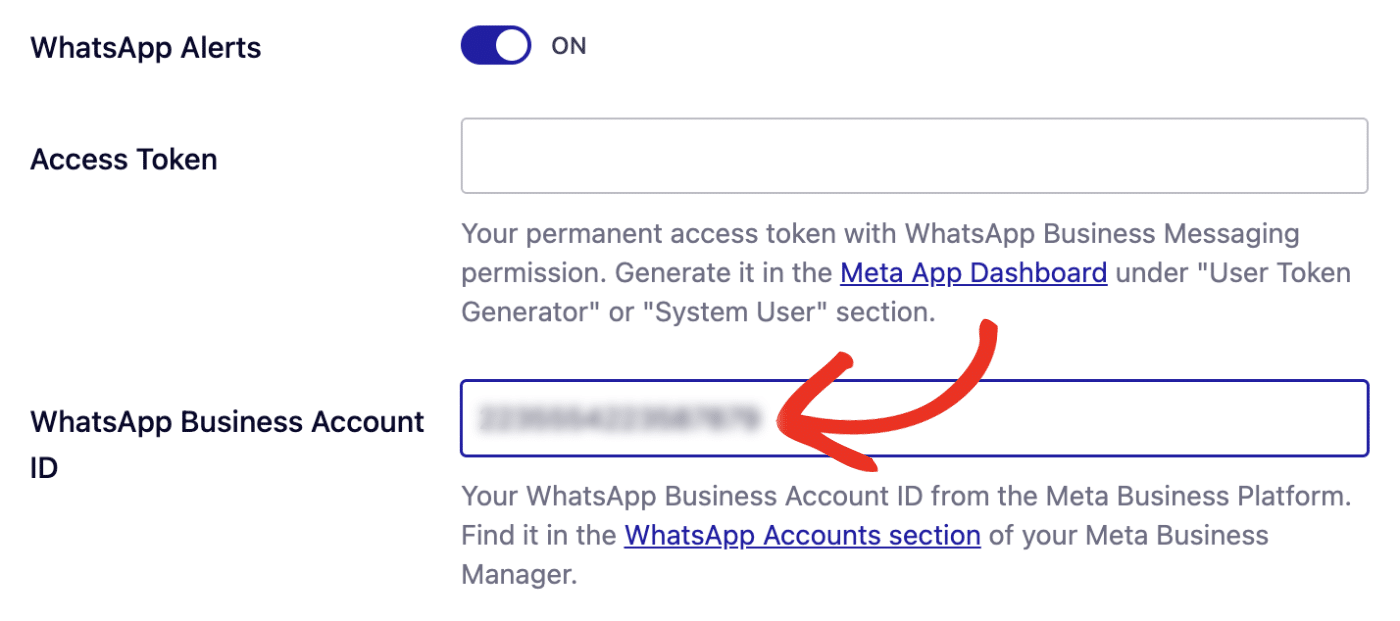Viewport: 1400px width, 621px height.
Task: Click the Access Token label
Action: [x=123, y=158]
